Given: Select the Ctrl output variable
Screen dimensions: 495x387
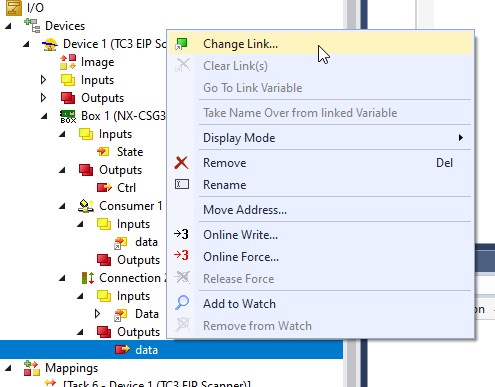Looking at the screenshot, I should coord(126,188).
